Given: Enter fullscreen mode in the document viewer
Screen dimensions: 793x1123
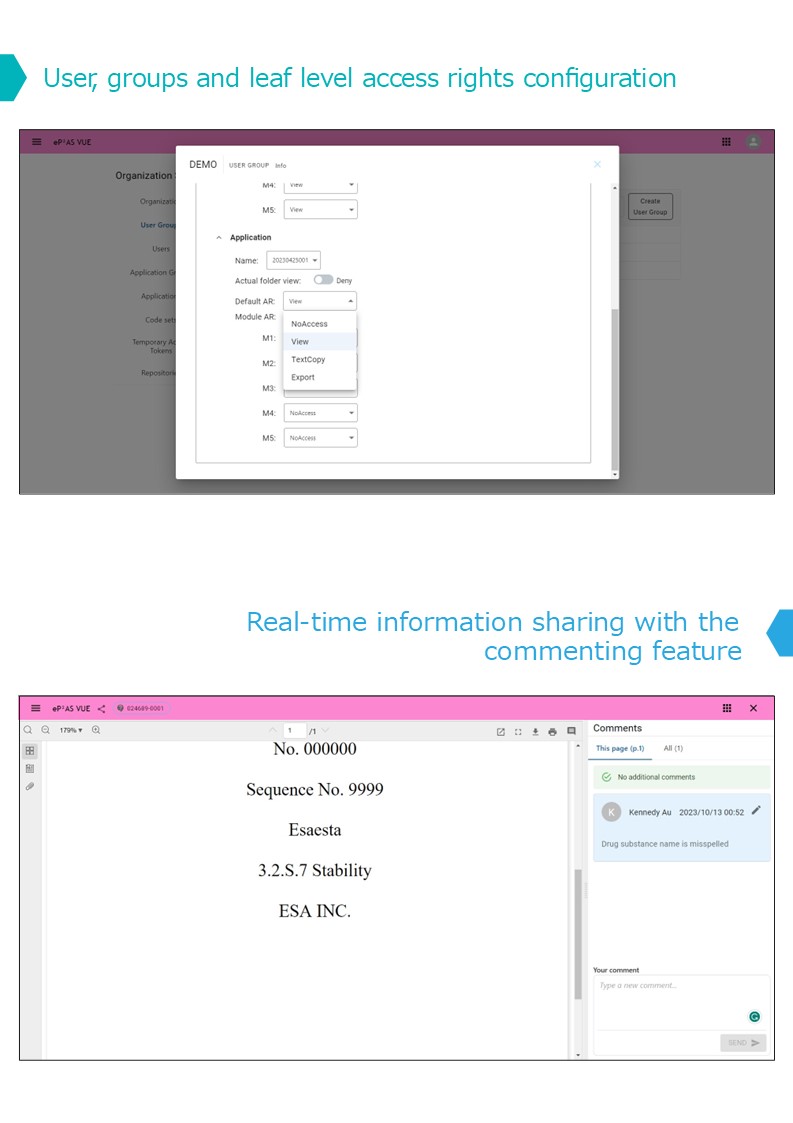Looking at the screenshot, I should tap(518, 732).
